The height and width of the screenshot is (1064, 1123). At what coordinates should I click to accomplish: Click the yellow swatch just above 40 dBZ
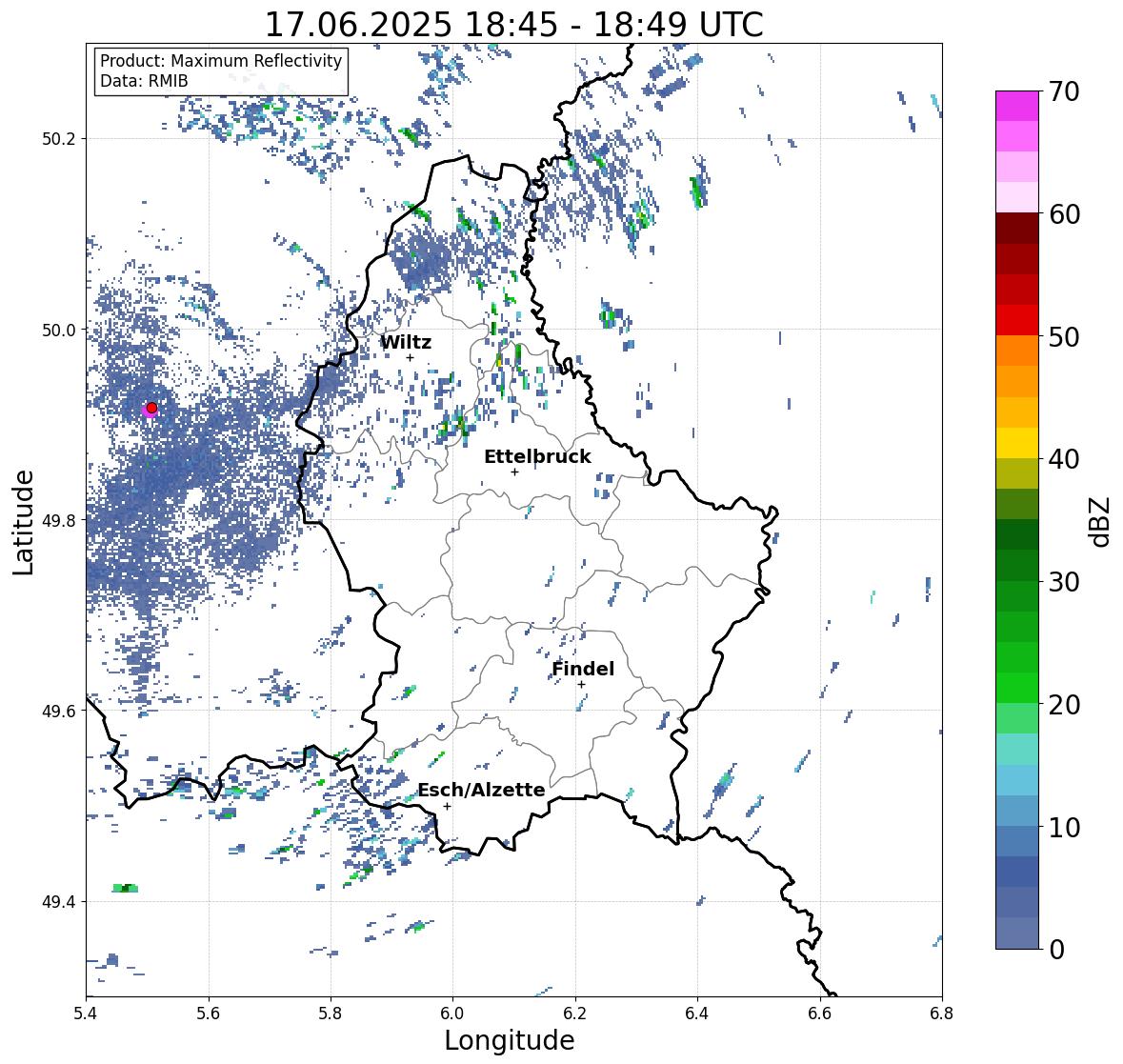(1017, 443)
